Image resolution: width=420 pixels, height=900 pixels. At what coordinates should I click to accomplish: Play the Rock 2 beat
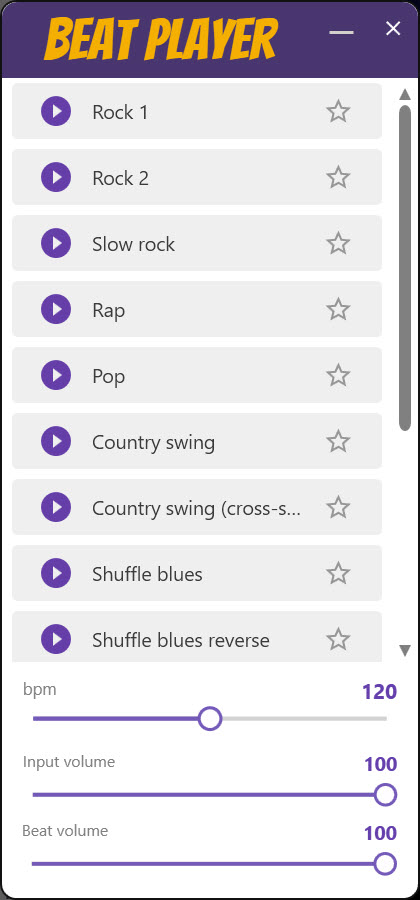(56, 177)
